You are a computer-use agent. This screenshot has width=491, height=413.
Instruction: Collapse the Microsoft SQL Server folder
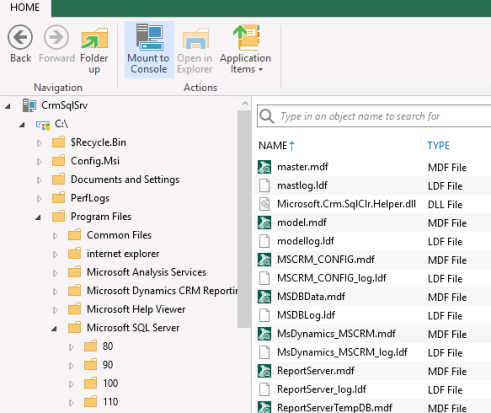[54, 329]
